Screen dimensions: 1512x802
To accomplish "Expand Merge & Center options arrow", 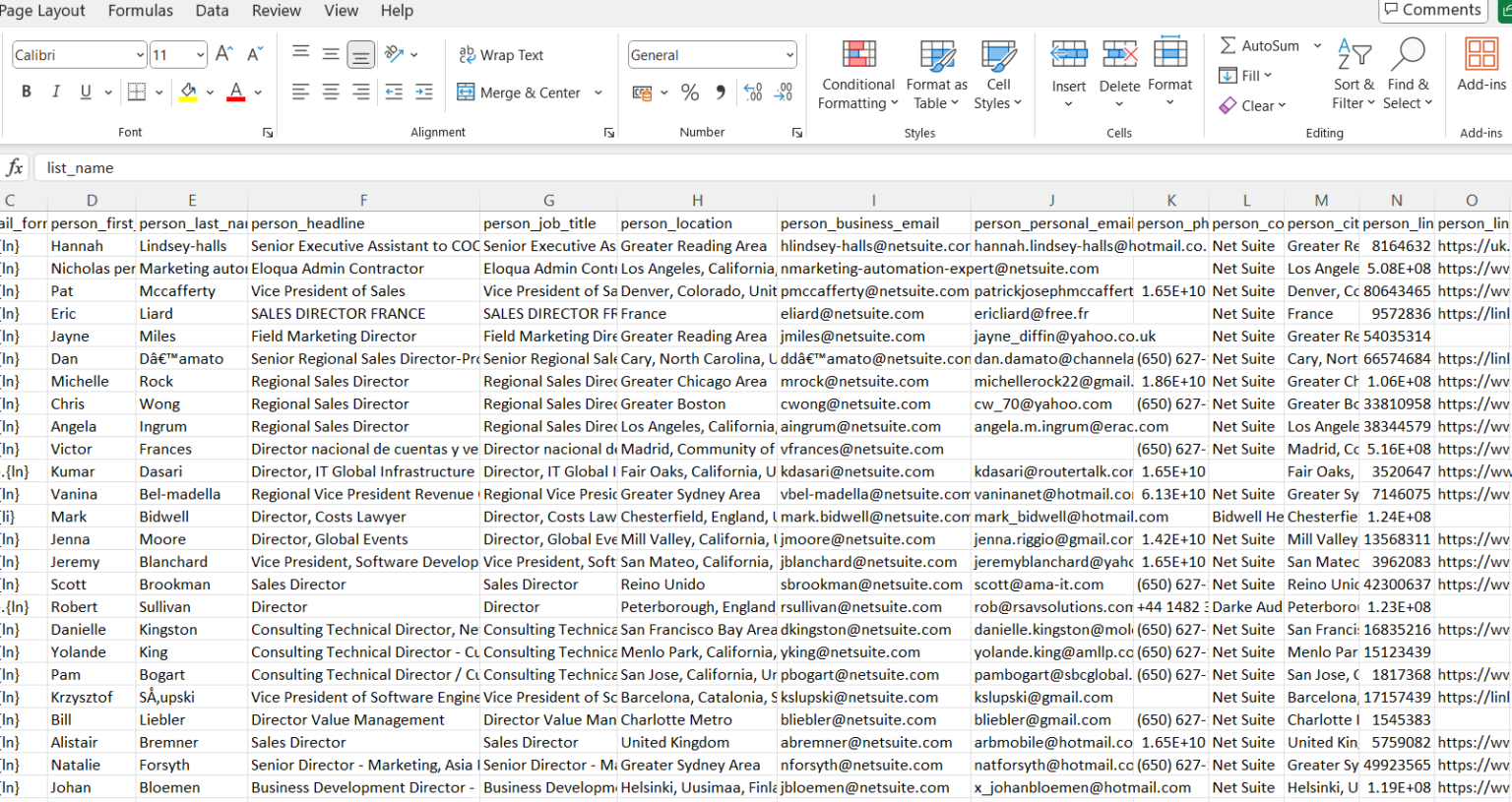I will point(598,93).
